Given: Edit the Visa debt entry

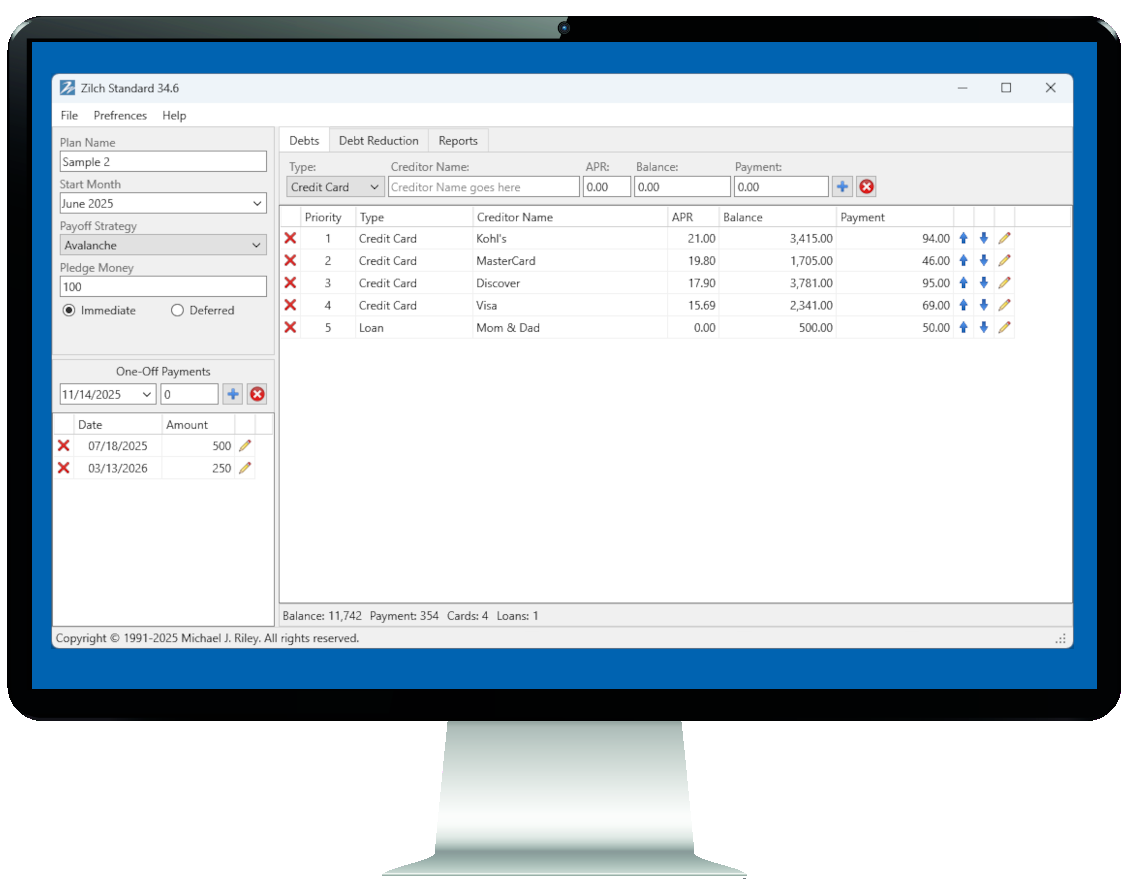Looking at the screenshot, I should pos(1004,305).
